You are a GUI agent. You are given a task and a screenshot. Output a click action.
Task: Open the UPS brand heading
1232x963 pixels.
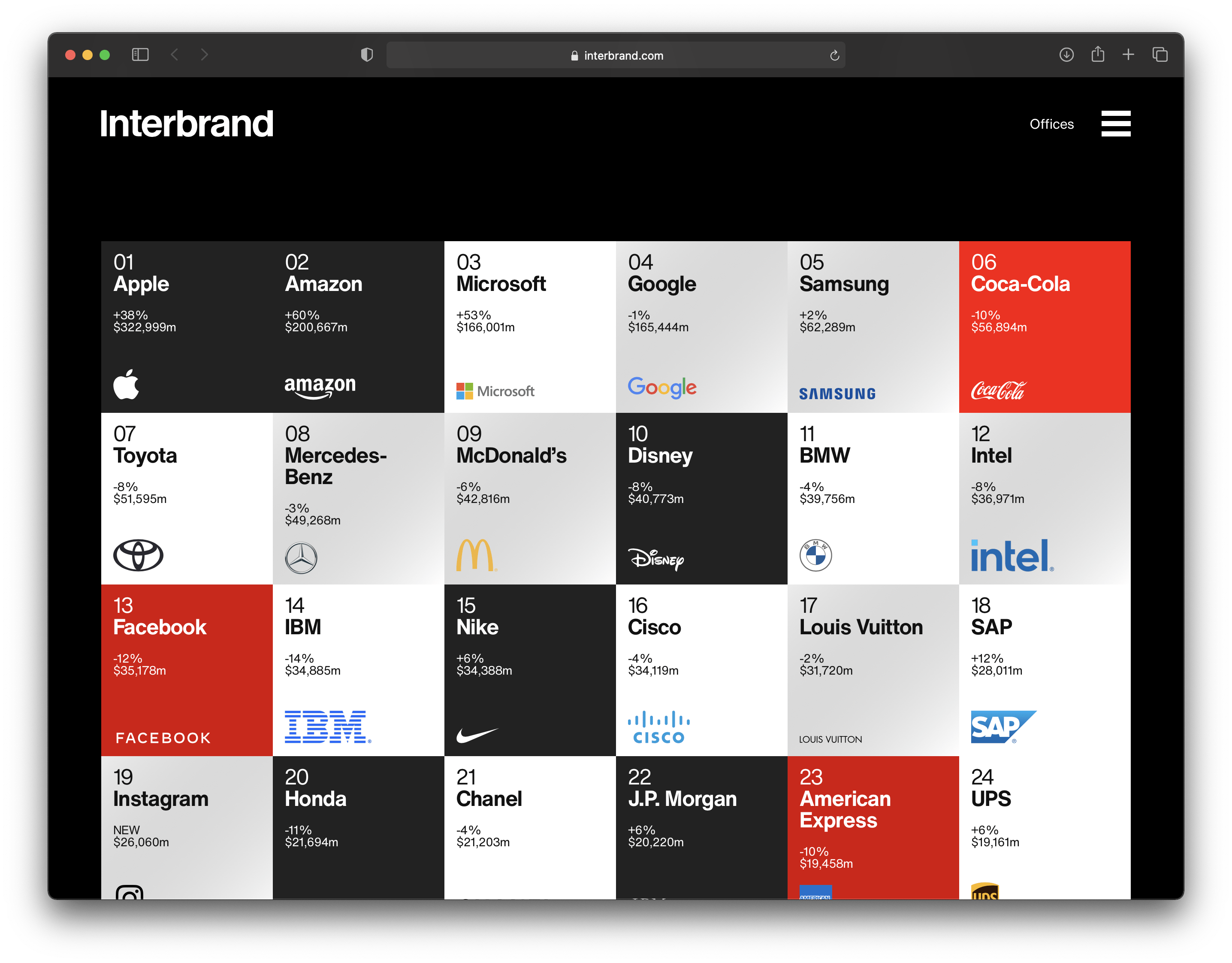990,799
